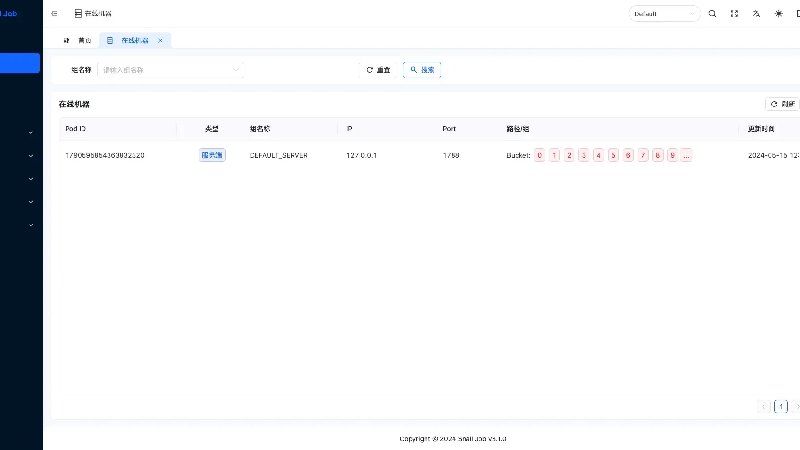Click the Port column header

tap(449, 129)
